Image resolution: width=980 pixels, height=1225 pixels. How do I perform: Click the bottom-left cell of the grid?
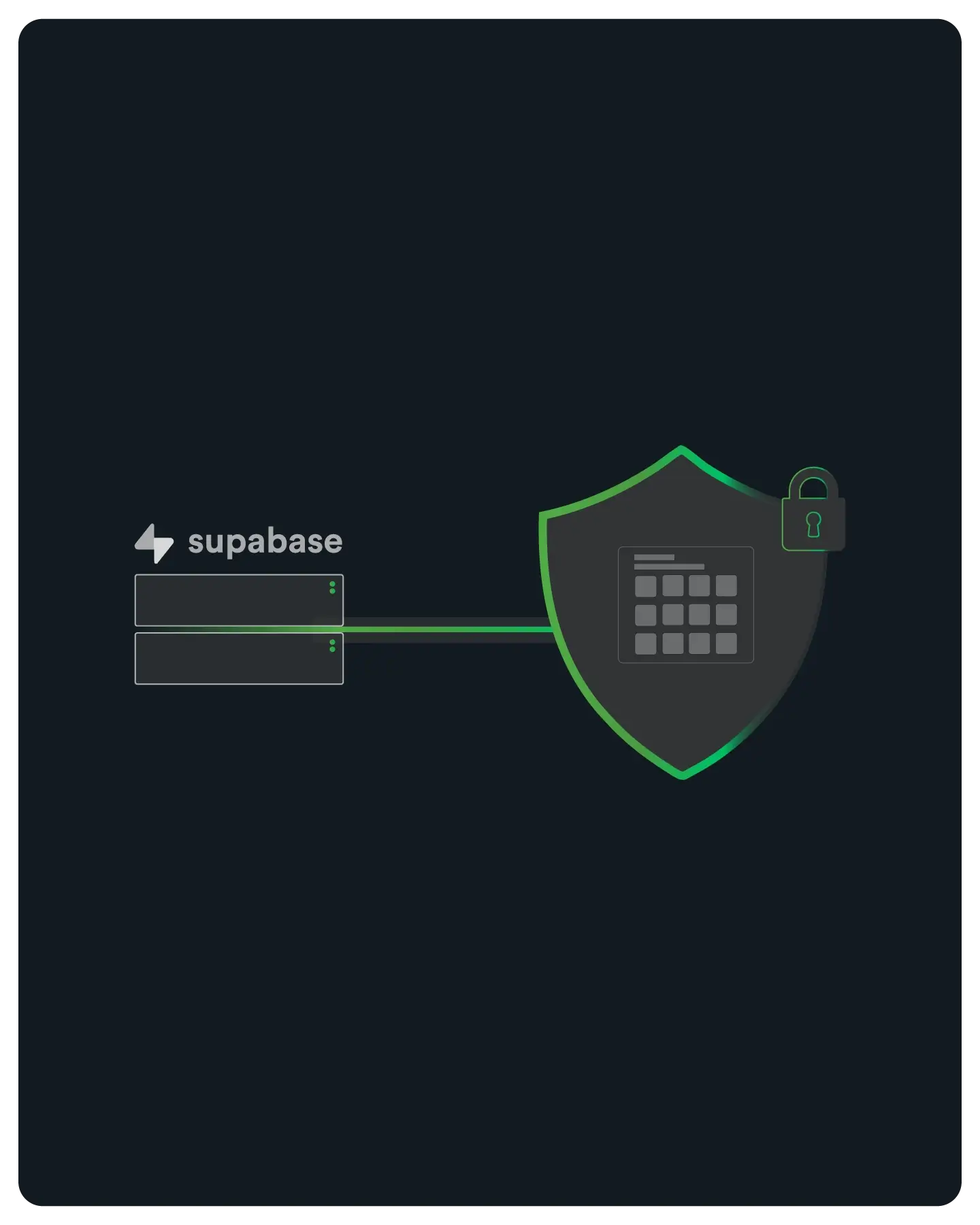pos(645,644)
